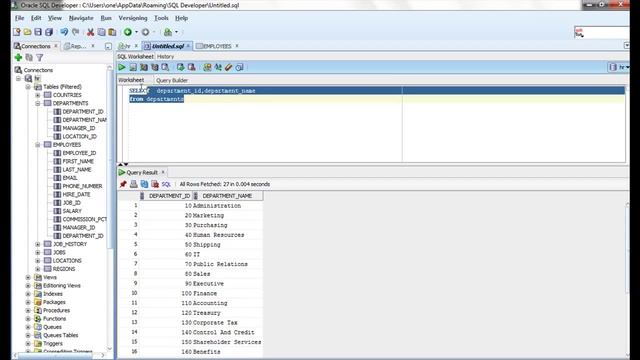Expand the JOB_HISTORY table node

click(38, 244)
